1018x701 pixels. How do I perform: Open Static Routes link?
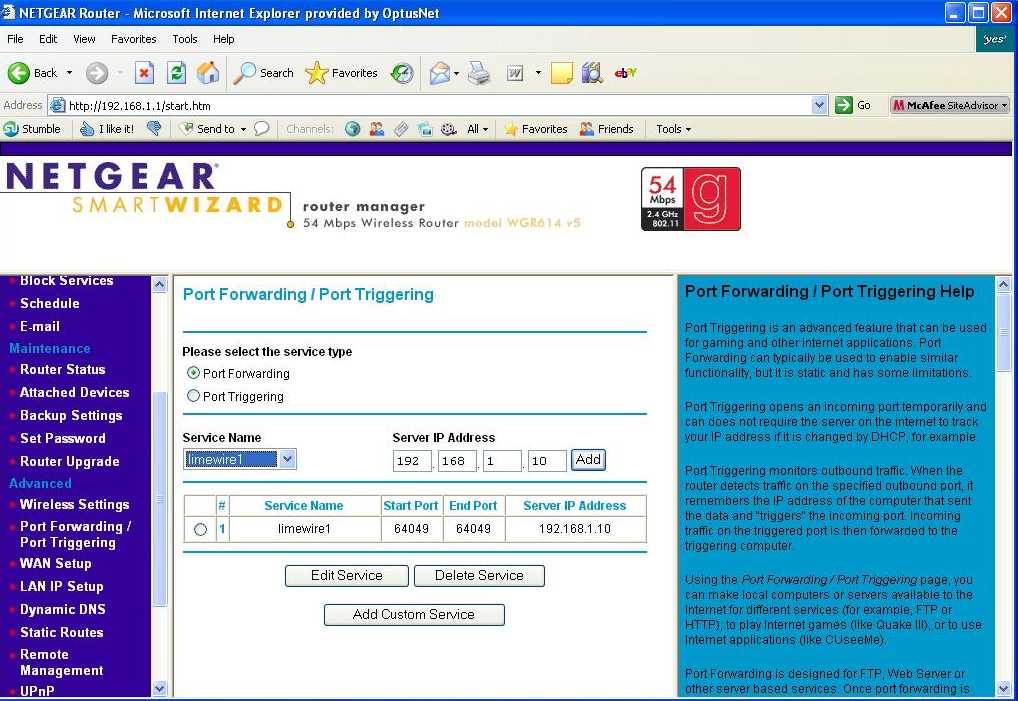pyautogui.click(x=62, y=632)
